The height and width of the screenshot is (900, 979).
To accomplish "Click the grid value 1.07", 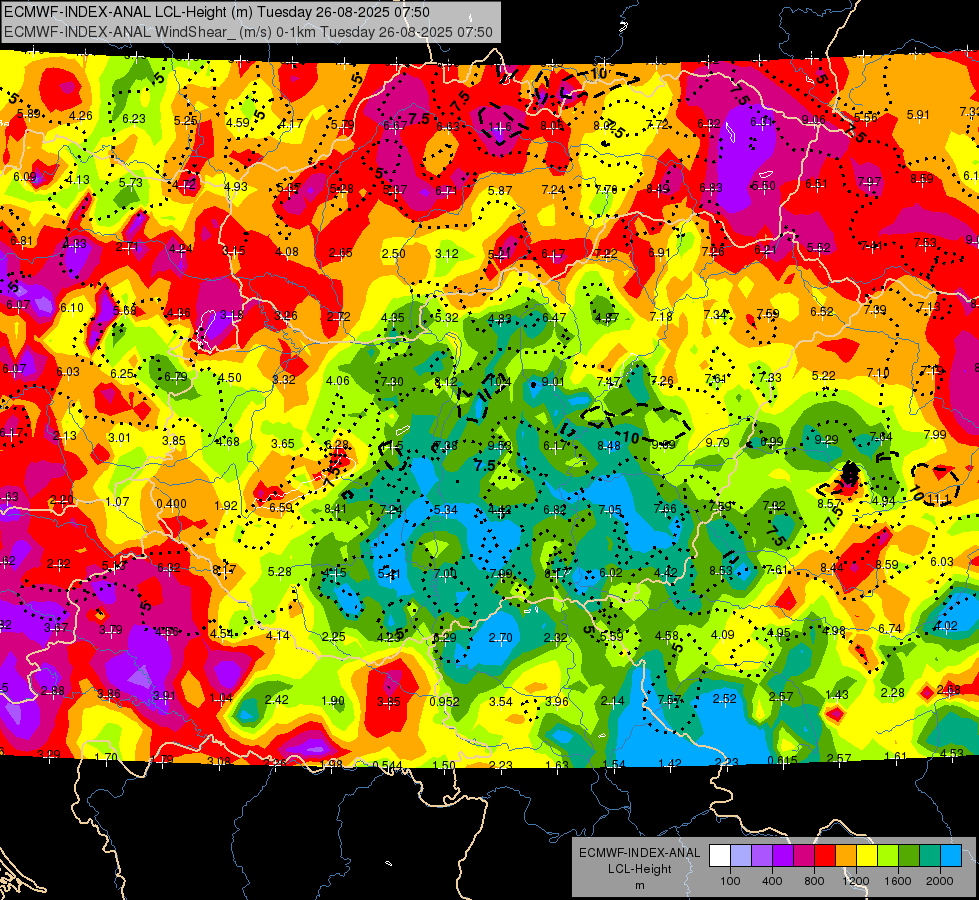I will [117, 502].
